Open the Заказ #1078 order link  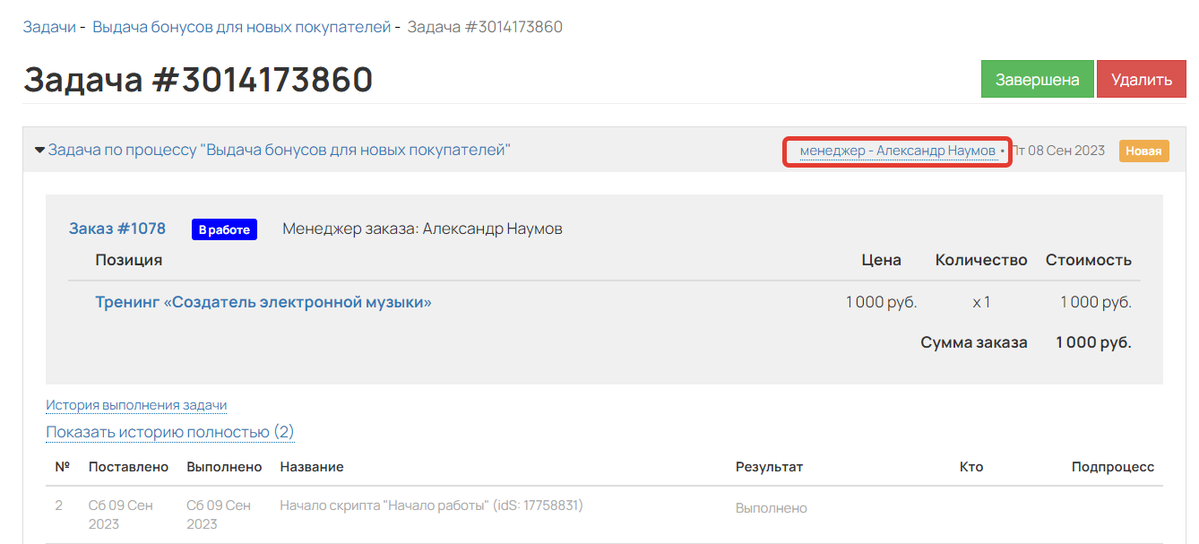coord(117,229)
